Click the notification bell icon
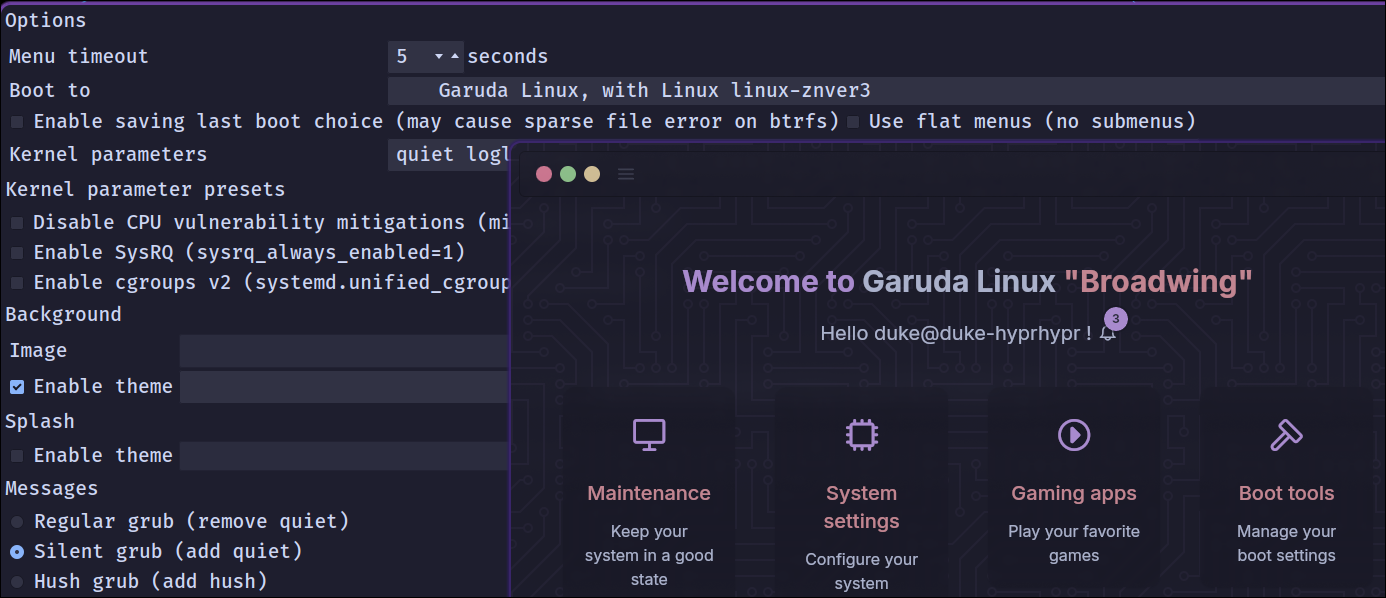This screenshot has height=598, width=1386. coord(1107,334)
